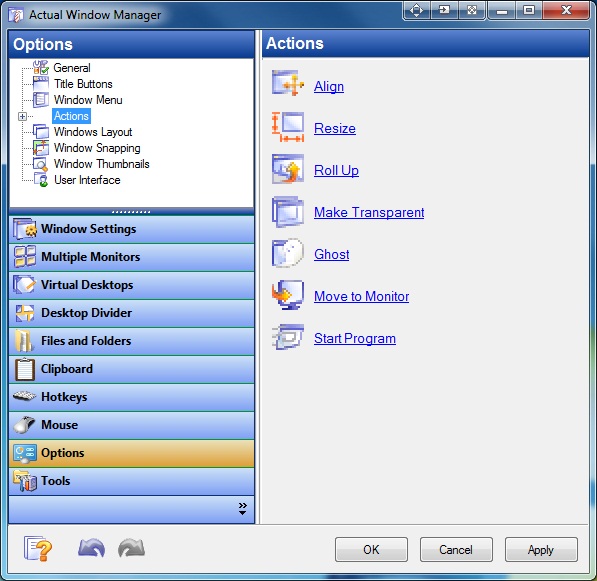Click the splitter grip dots above Window Settings
The height and width of the screenshot is (581, 597).
131,211
